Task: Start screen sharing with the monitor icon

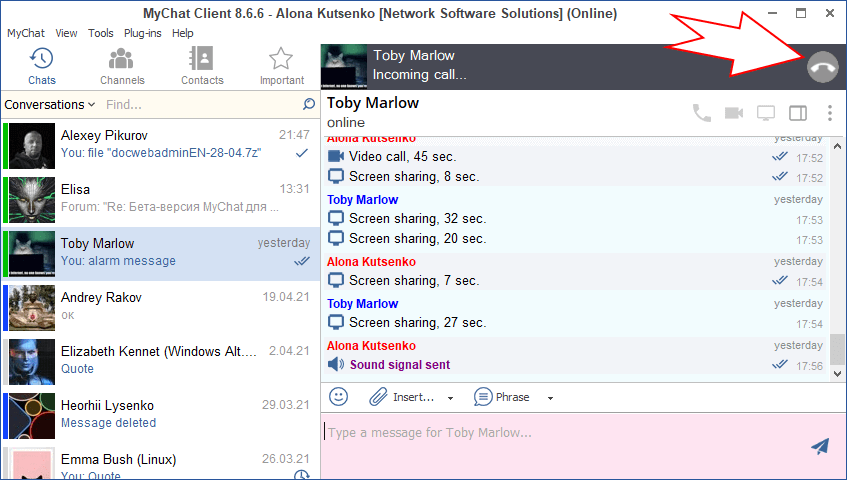Action: coord(766,113)
